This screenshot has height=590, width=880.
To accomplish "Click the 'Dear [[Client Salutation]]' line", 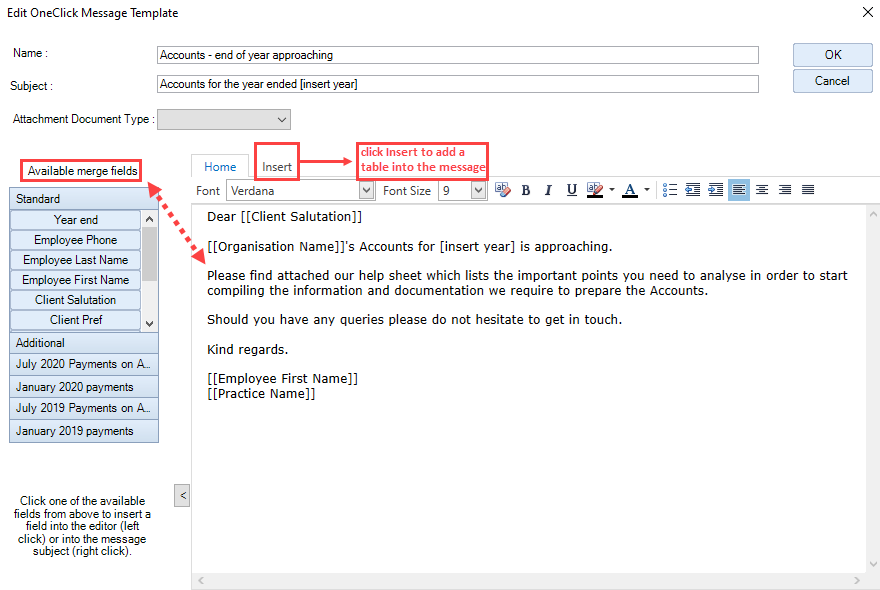I will (x=285, y=217).
